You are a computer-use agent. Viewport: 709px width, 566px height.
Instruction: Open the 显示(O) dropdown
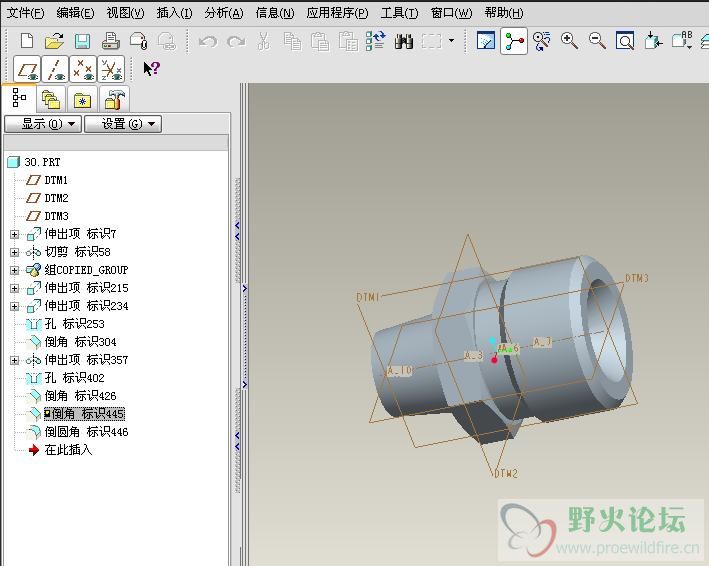pyautogui.click(x=43, y=124)
